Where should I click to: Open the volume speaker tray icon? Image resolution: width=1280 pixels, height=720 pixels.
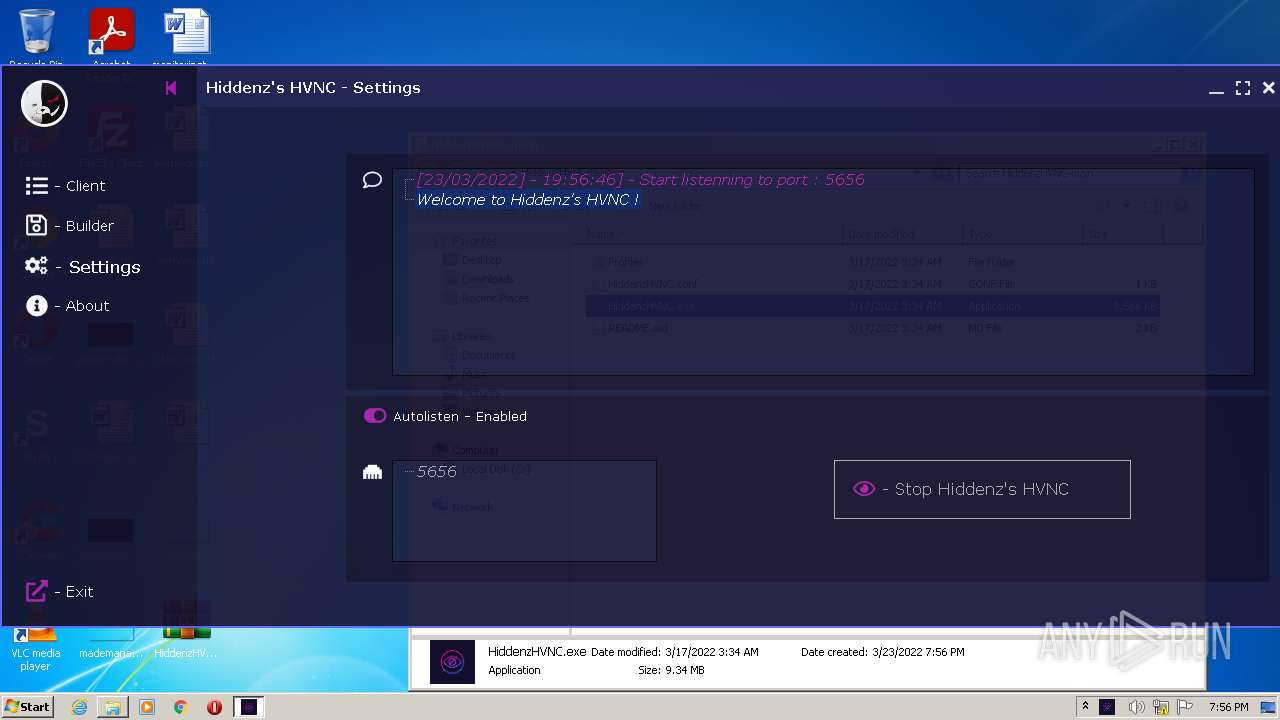[x=1137, y=707]
